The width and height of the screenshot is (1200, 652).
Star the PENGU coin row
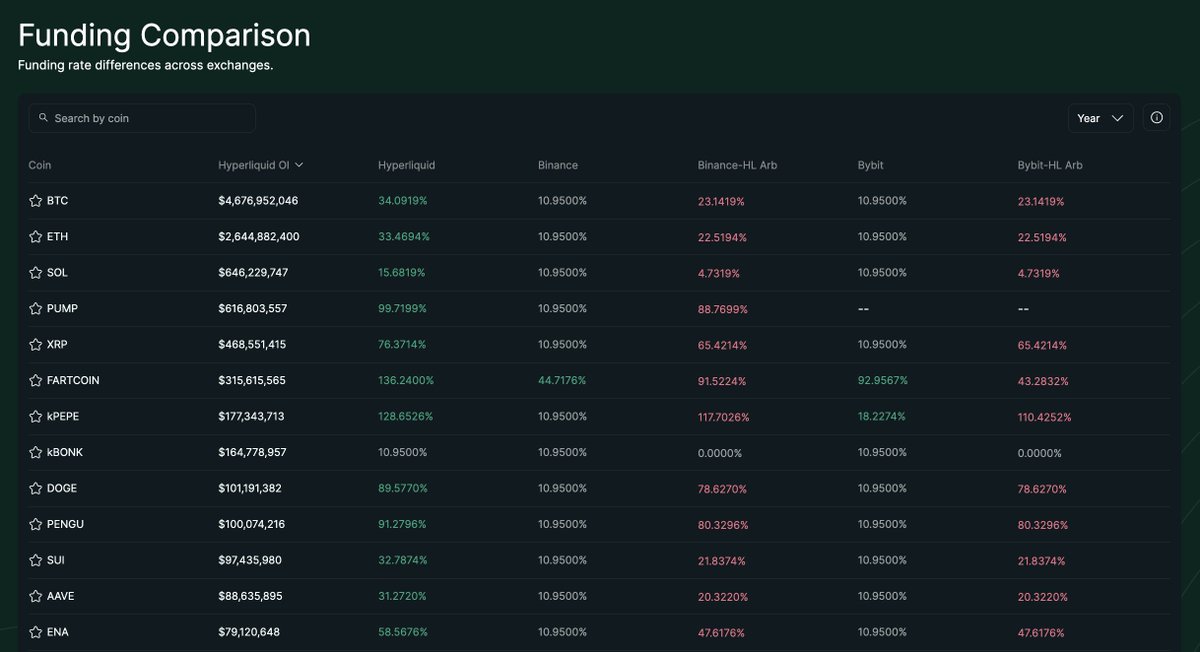click(x=35, y=525)
